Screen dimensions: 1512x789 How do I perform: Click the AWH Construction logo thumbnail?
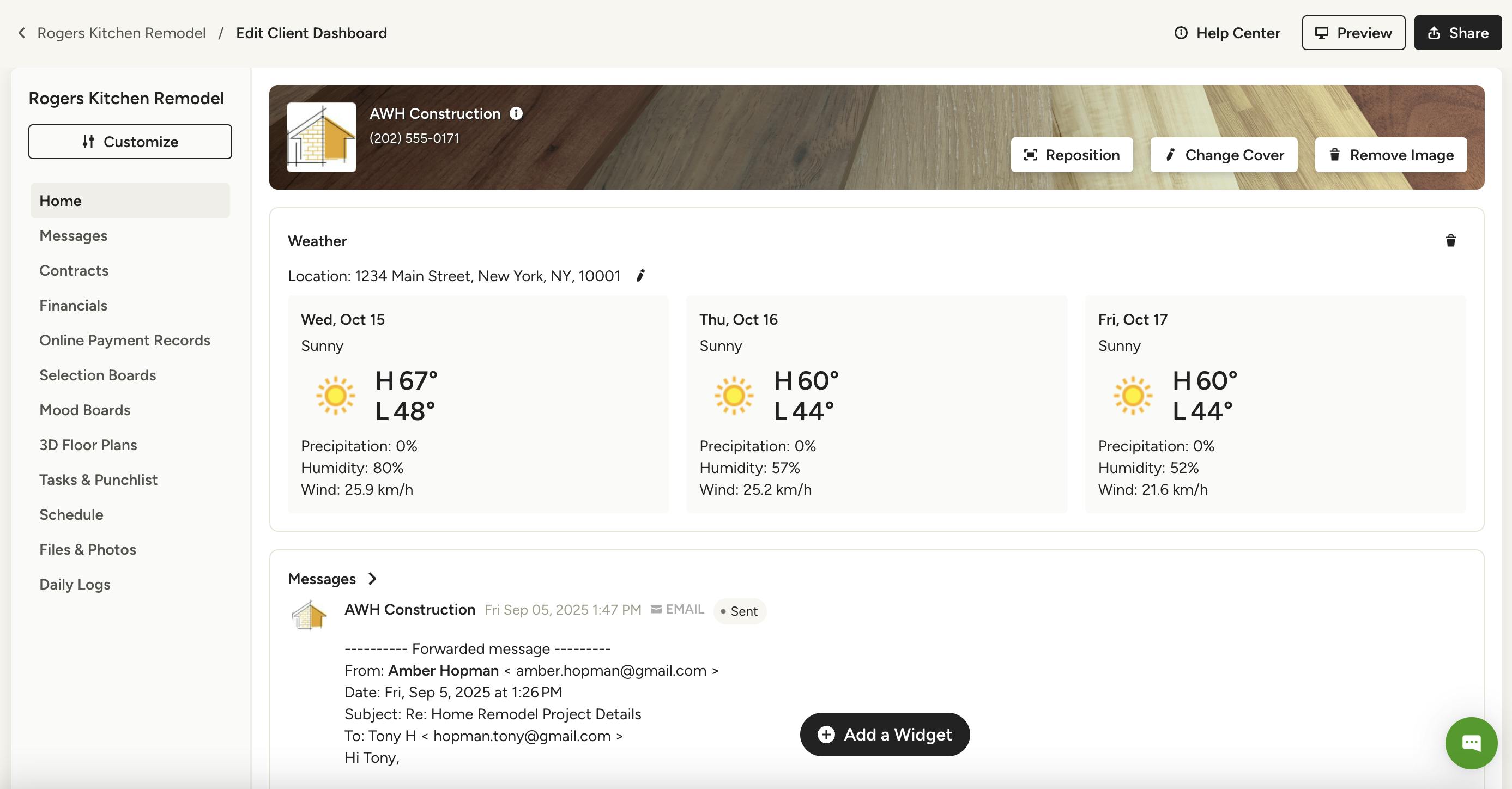click(322, 137)
